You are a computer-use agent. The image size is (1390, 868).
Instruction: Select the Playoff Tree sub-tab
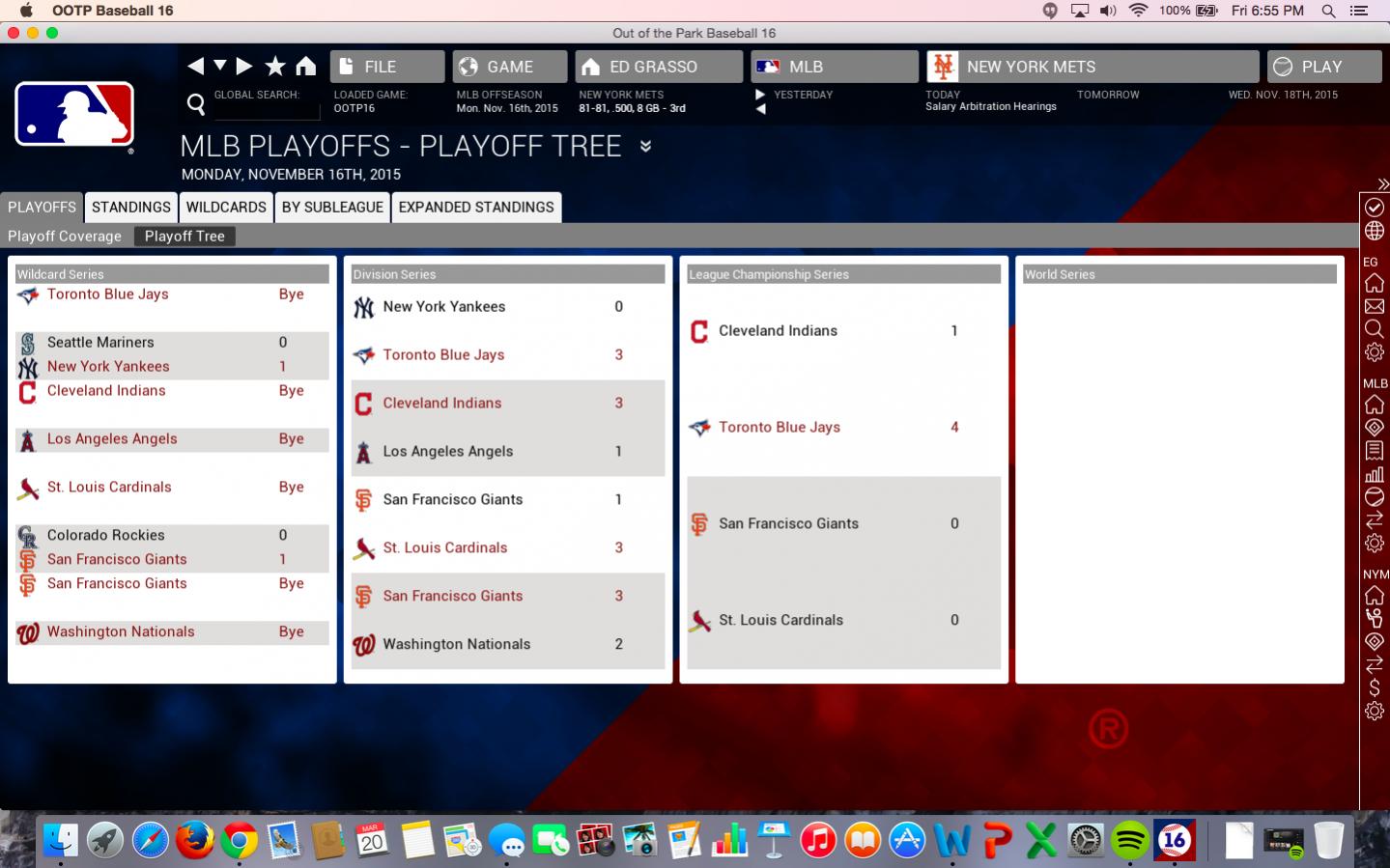tap(184, 236)
